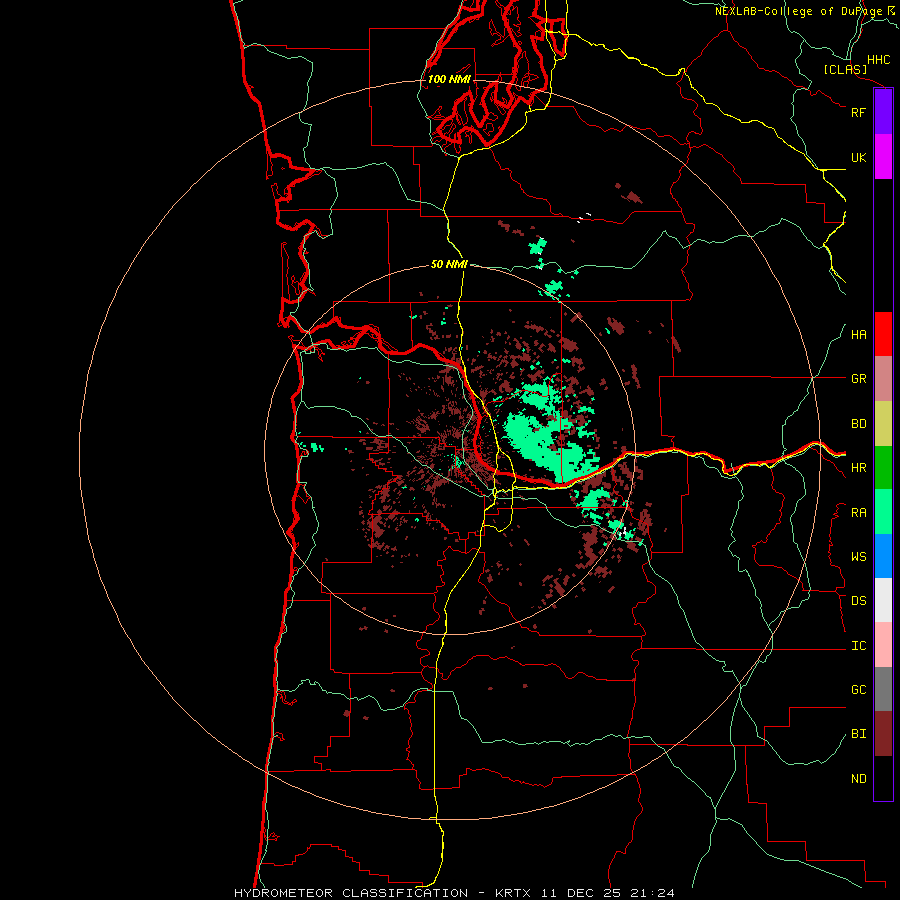Select the BD legend label
Screen dimensions: 900x900
pyautogui.click(x=858, y=424)
